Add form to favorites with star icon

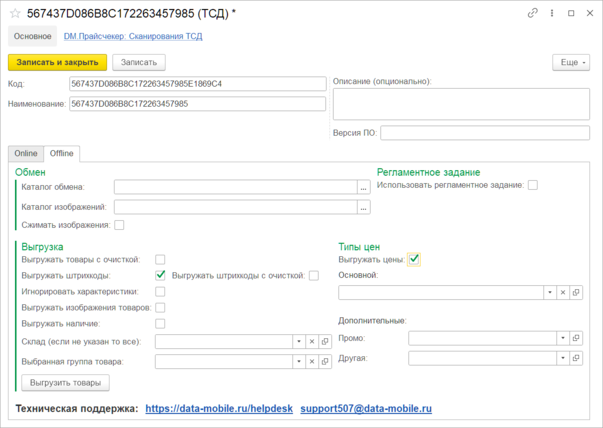click(15, 13)
